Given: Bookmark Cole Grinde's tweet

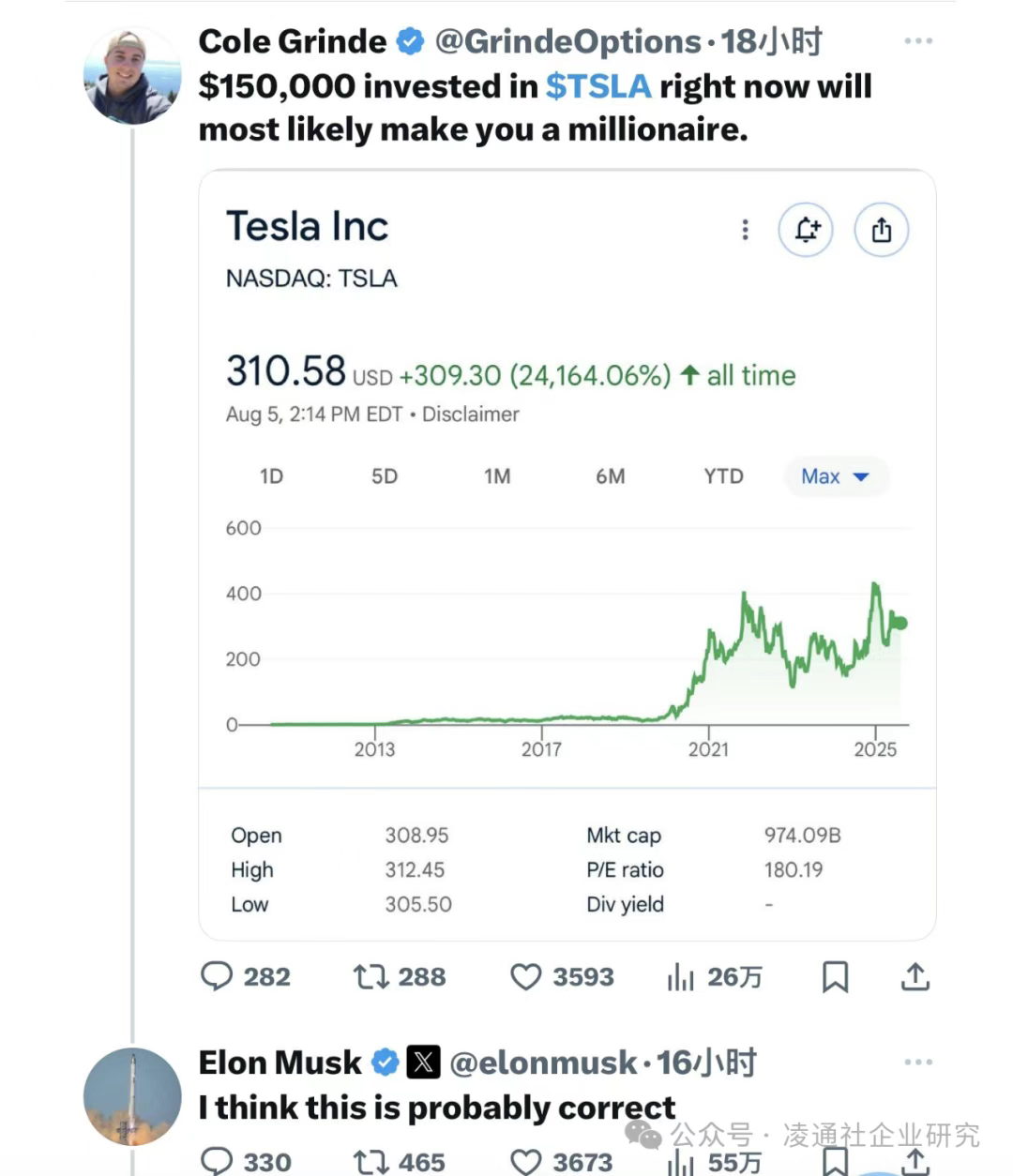Looking at the screenshot, I should pyautogui.click(x=835, y=977).
